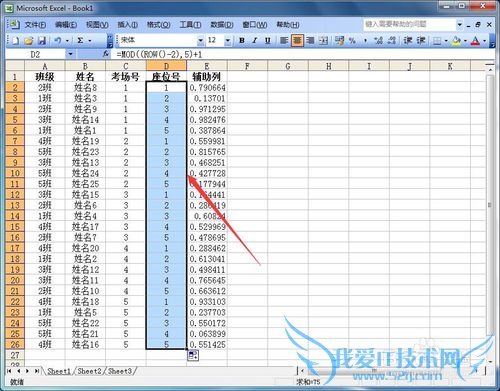Click the AutoSum sigma icon
Viewport: 500px width, 391px height.
point(80,40)
